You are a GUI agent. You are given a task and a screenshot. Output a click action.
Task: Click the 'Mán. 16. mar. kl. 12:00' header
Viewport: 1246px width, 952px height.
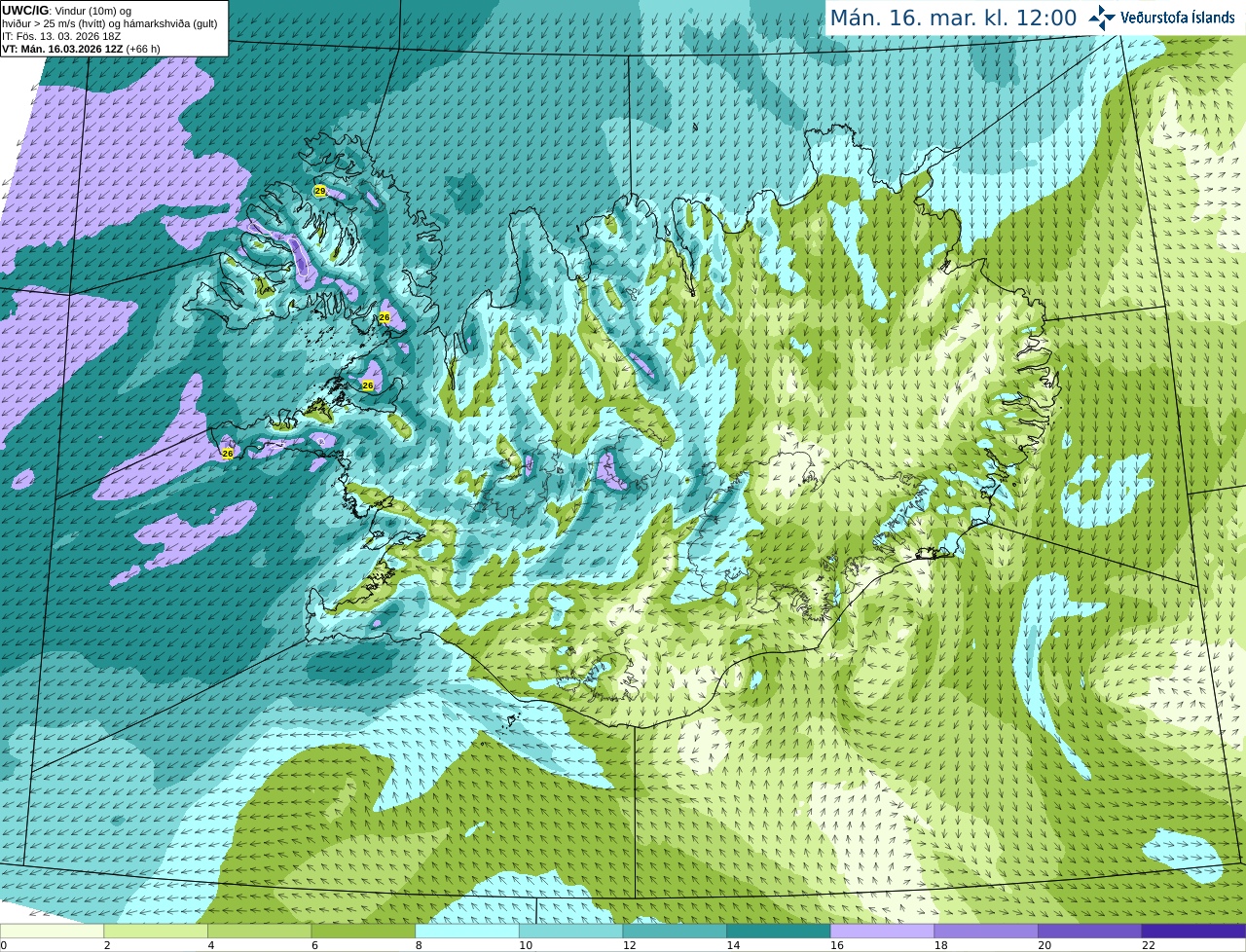pyautogui.click(x=953, y=18)
